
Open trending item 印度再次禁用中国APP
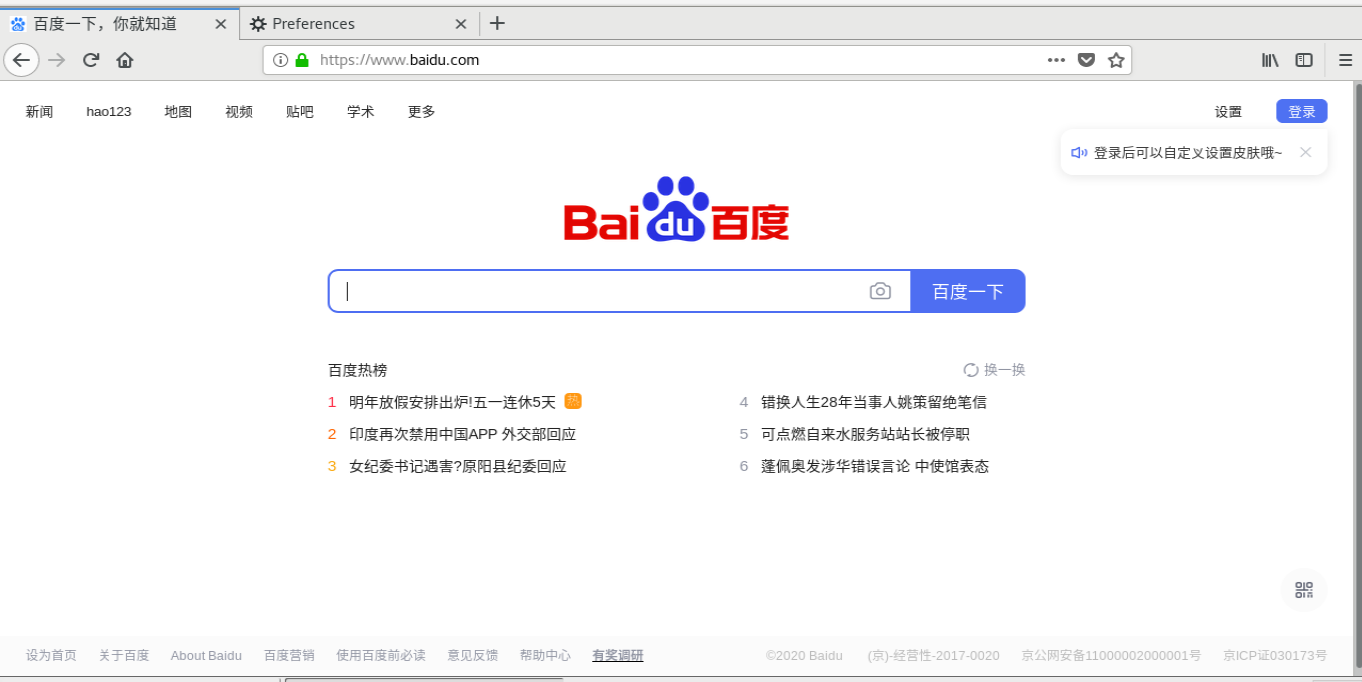463,434
